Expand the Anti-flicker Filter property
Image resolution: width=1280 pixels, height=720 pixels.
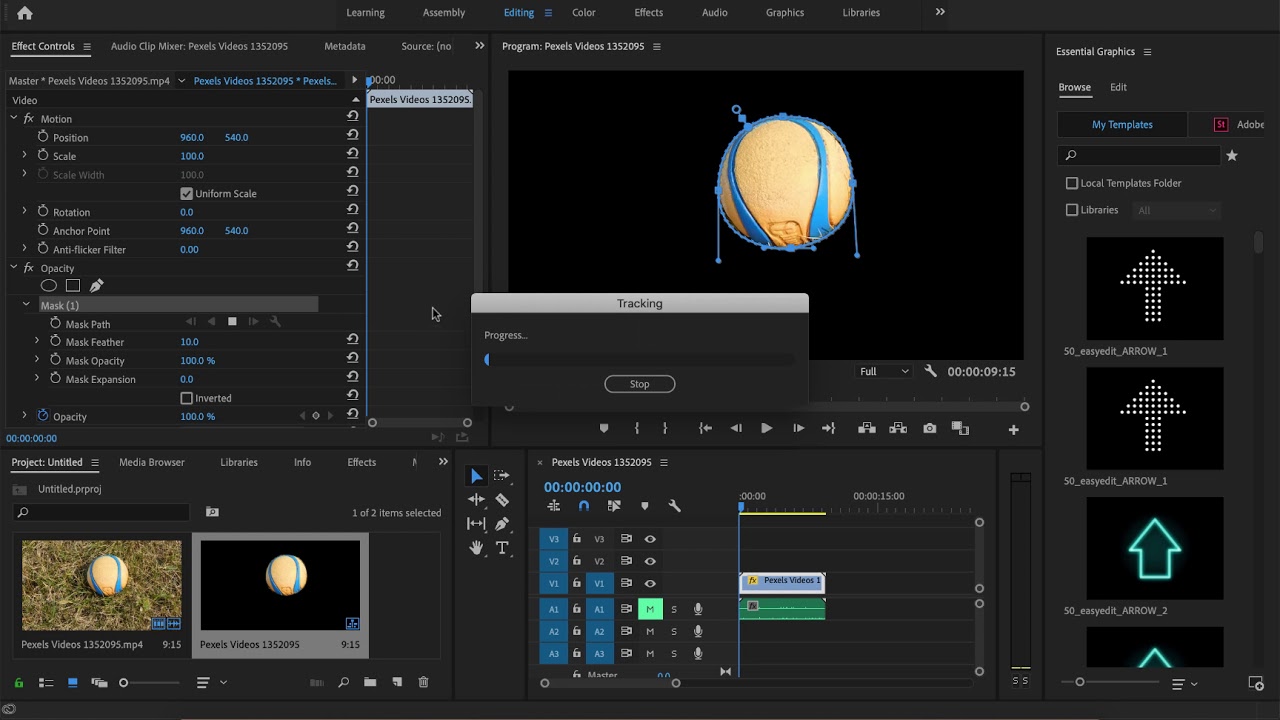(24, 248)
